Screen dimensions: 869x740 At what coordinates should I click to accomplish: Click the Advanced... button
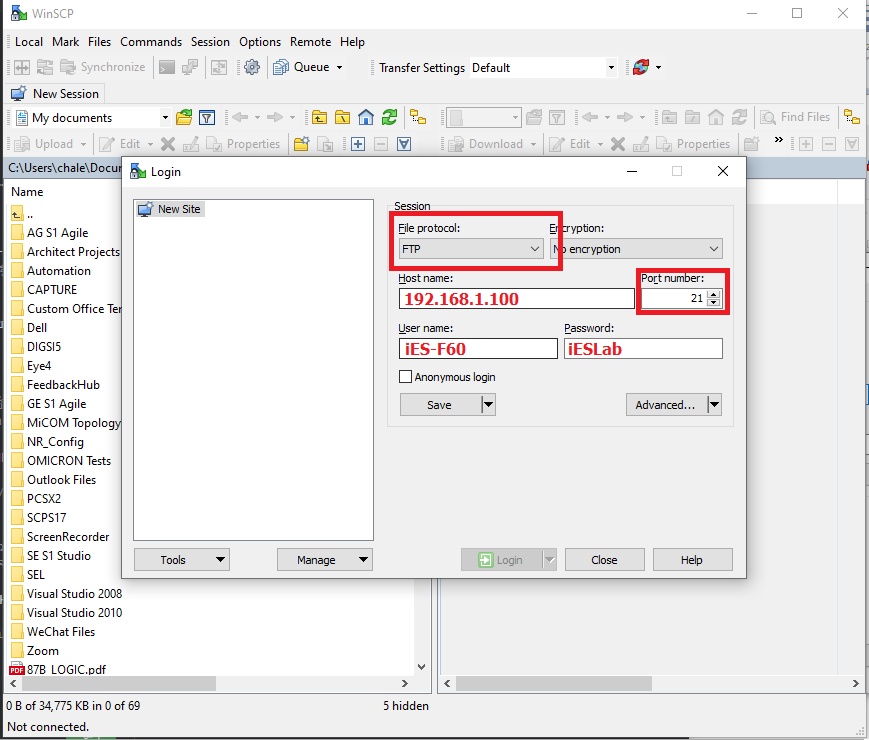click(664, 405)
